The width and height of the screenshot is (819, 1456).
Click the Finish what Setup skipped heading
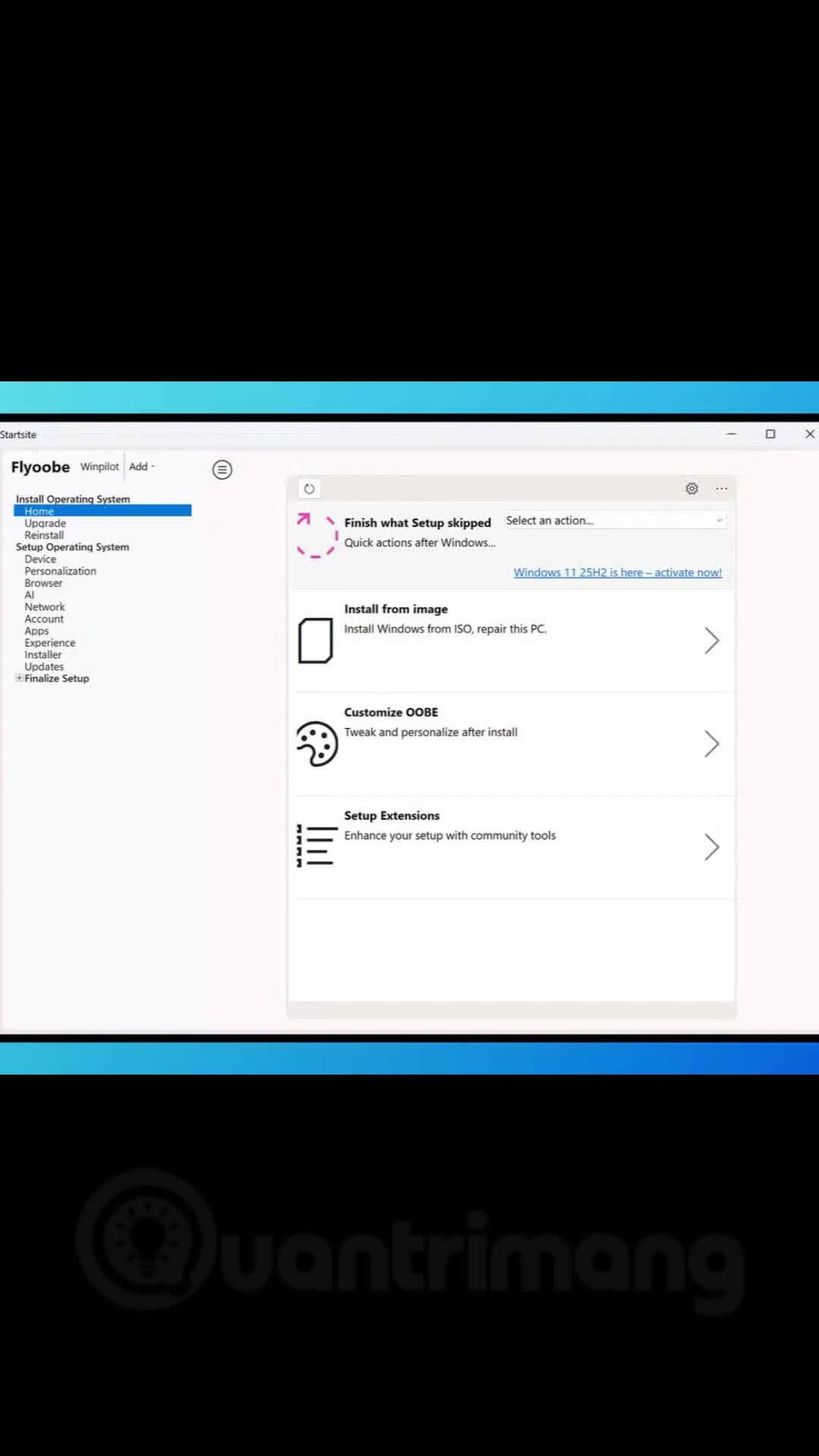[x=418, y=522]
